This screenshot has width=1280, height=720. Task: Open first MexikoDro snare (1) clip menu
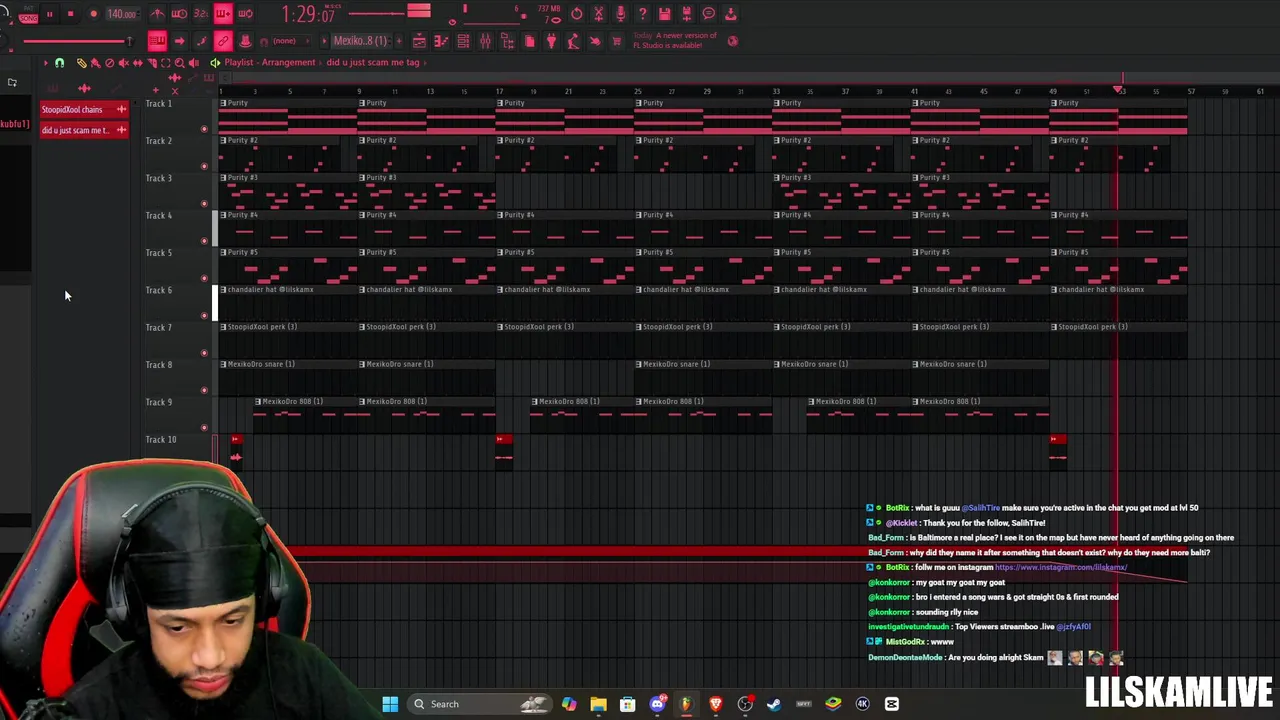[224, 364]
